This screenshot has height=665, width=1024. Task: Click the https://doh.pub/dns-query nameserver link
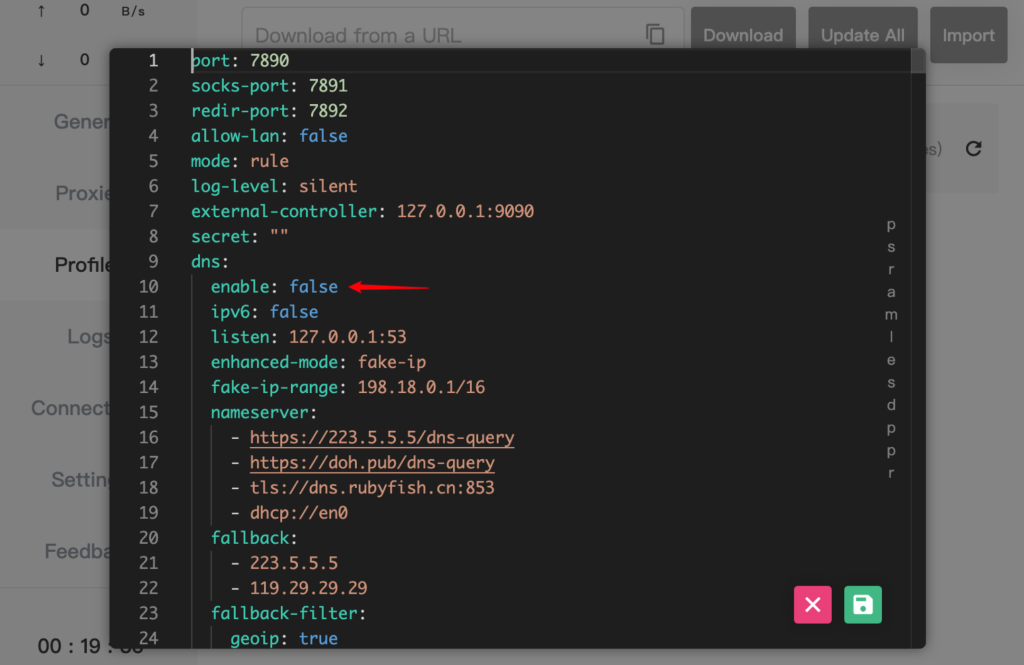click(x=372, y=463)
